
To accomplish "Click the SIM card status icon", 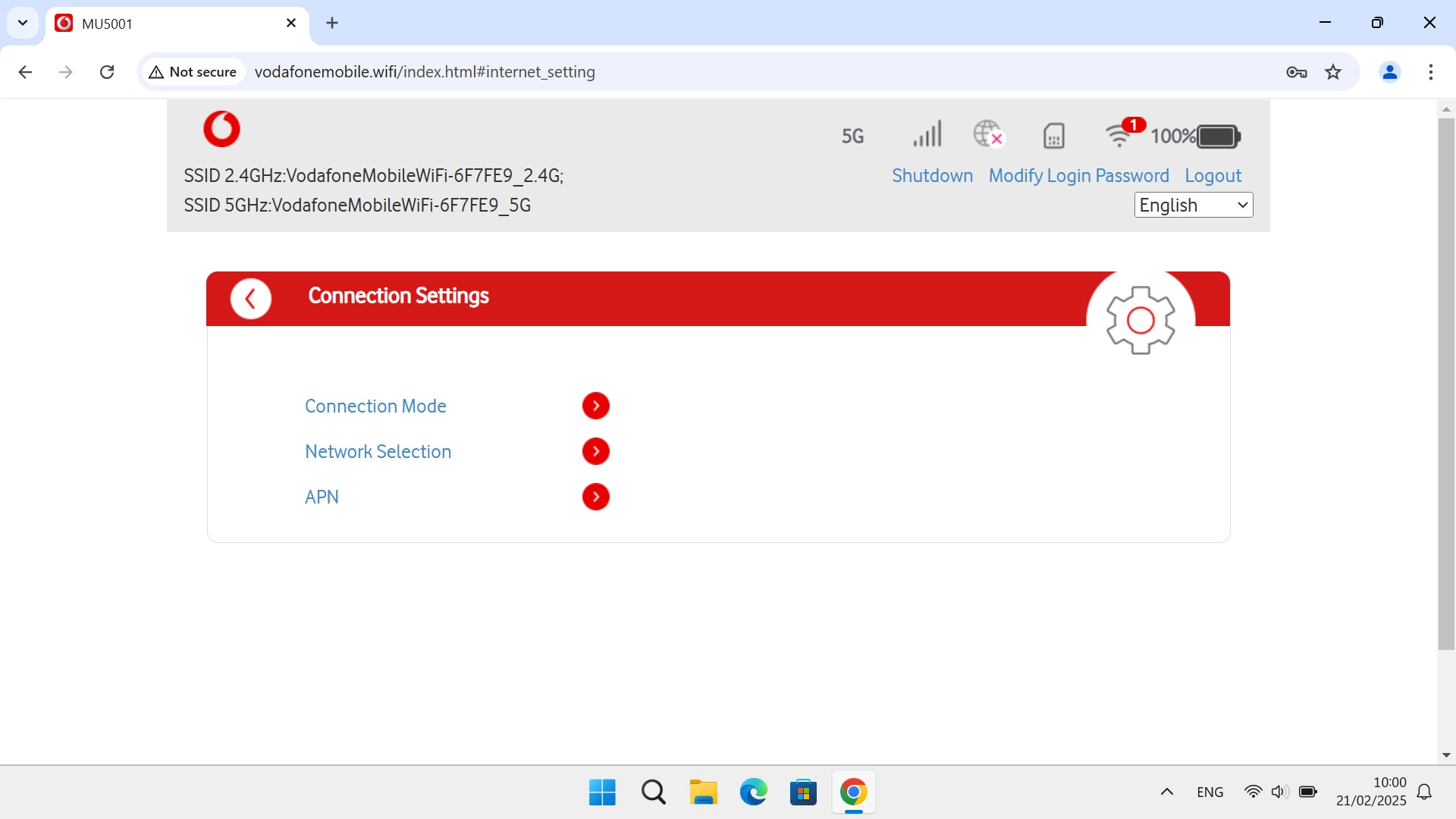I will 1053,136.
